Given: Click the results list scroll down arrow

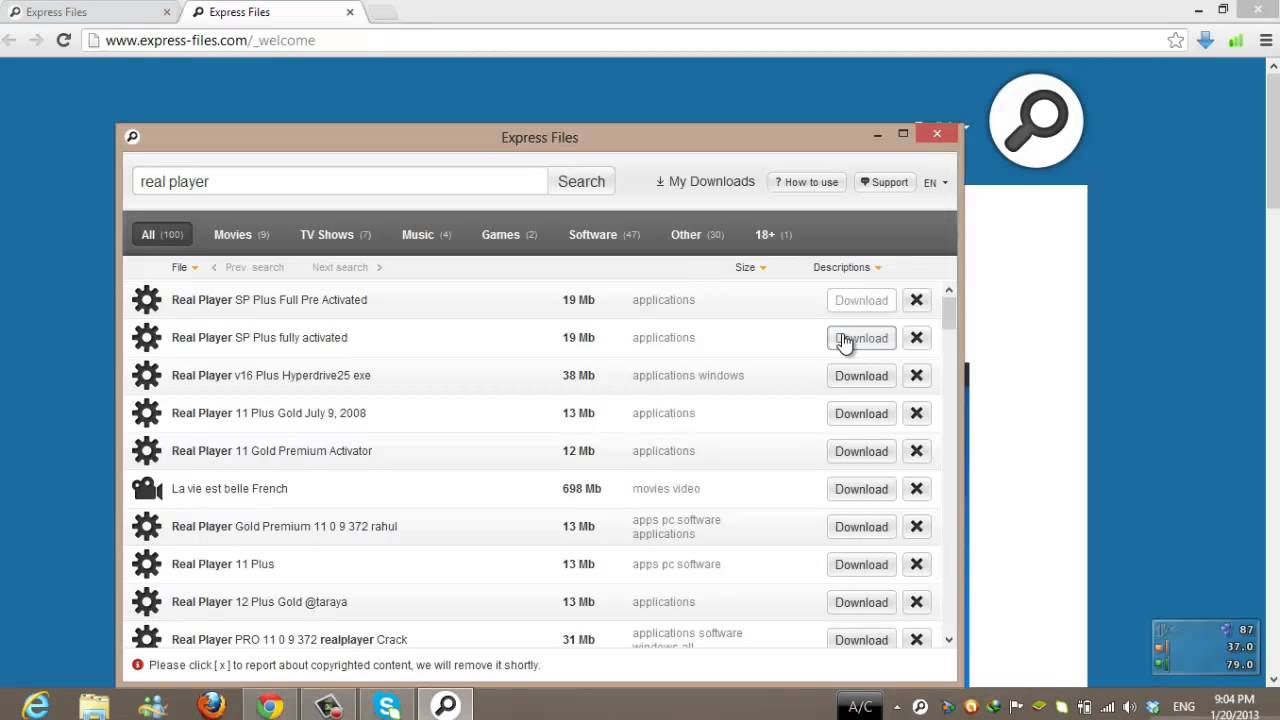Looking at the screenshot, I should click(948, 640).
